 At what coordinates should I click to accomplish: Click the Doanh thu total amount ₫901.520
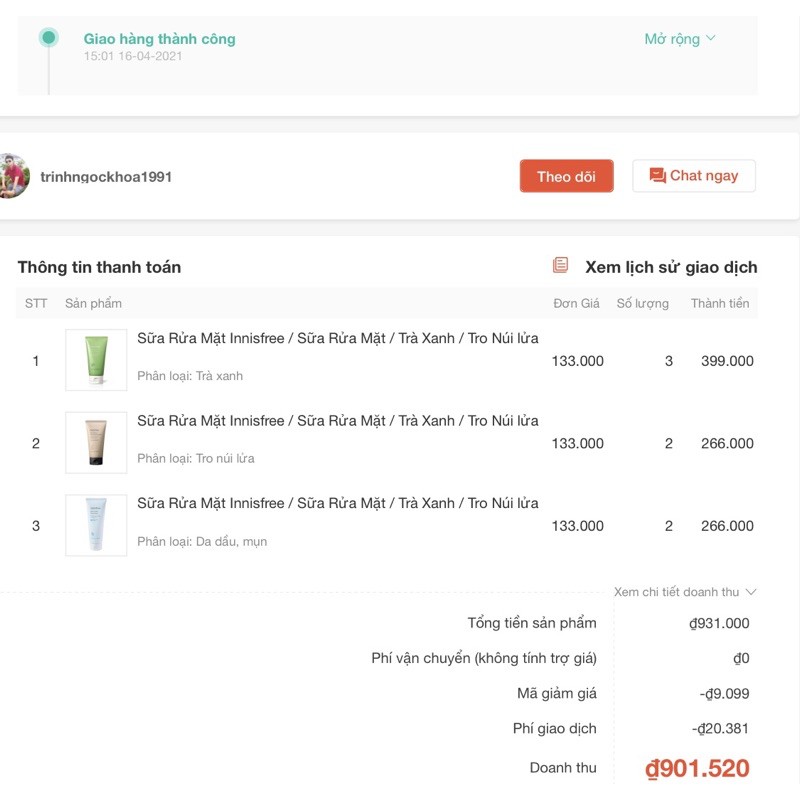point(697,768)
